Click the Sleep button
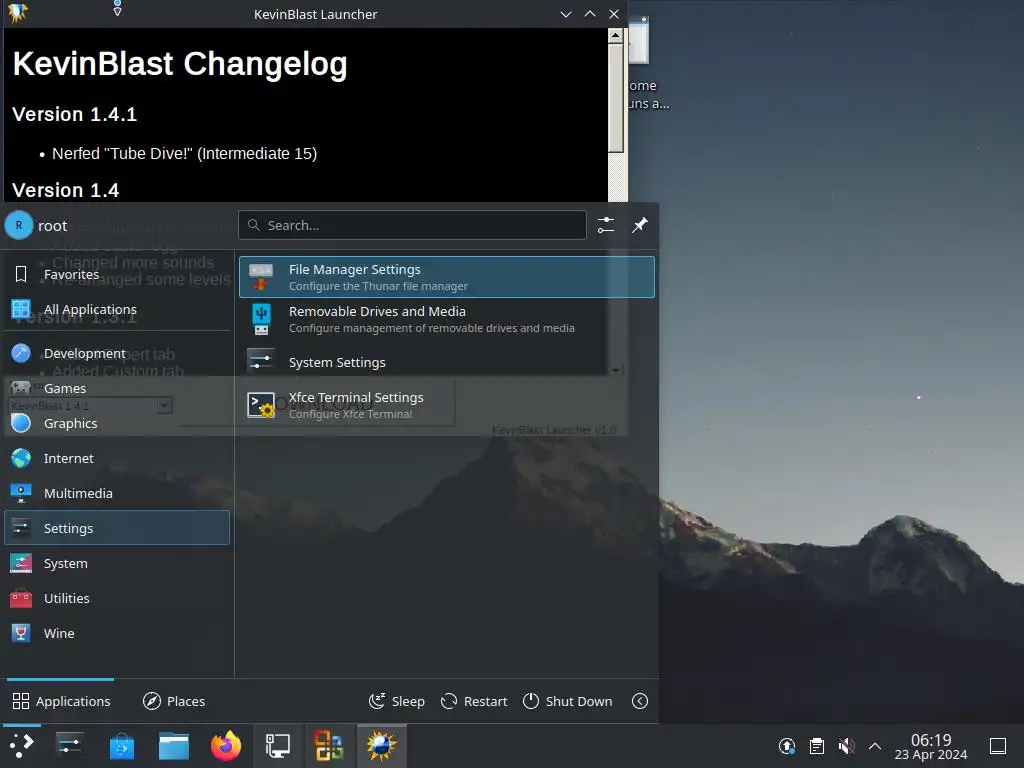Image resolution: width=1024 pixels, height=768 pixels. click(x=396, y=701)
